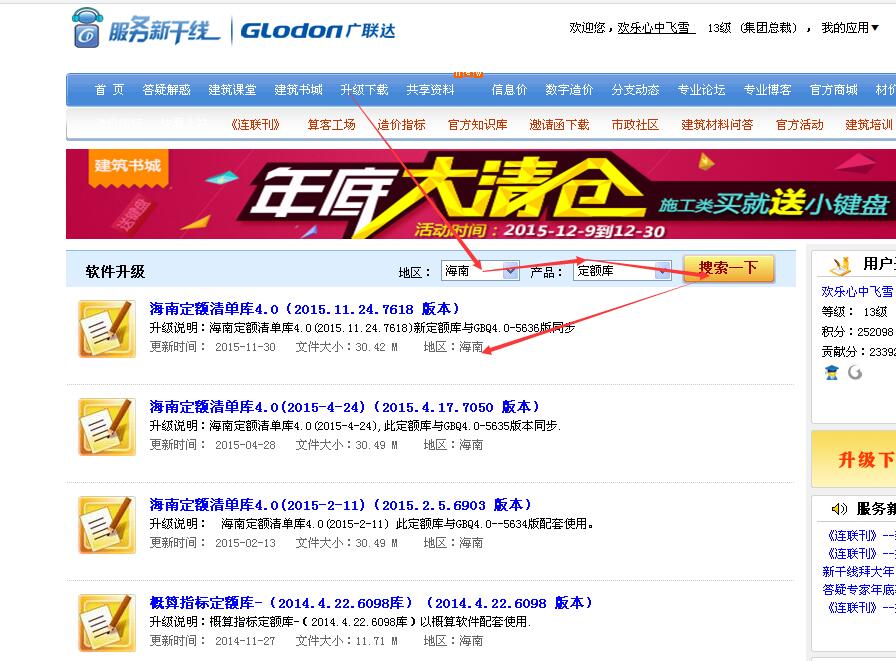Open the notepad icon beside 2015.2.5.6903 版本
Image resolution: width=896 pixels, height=661 pixels.
pos(107,525)
